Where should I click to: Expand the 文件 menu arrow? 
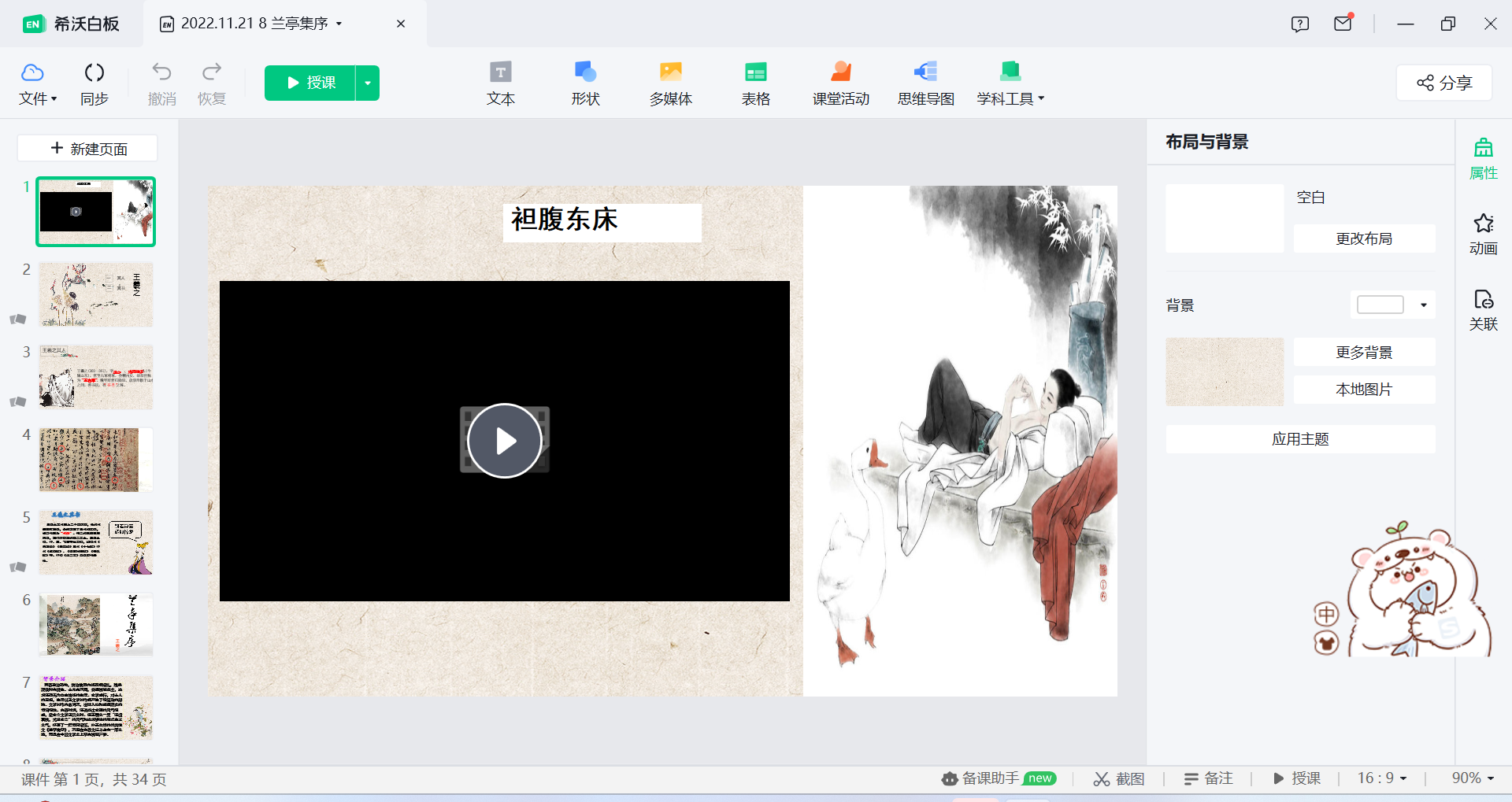(54, 99)
